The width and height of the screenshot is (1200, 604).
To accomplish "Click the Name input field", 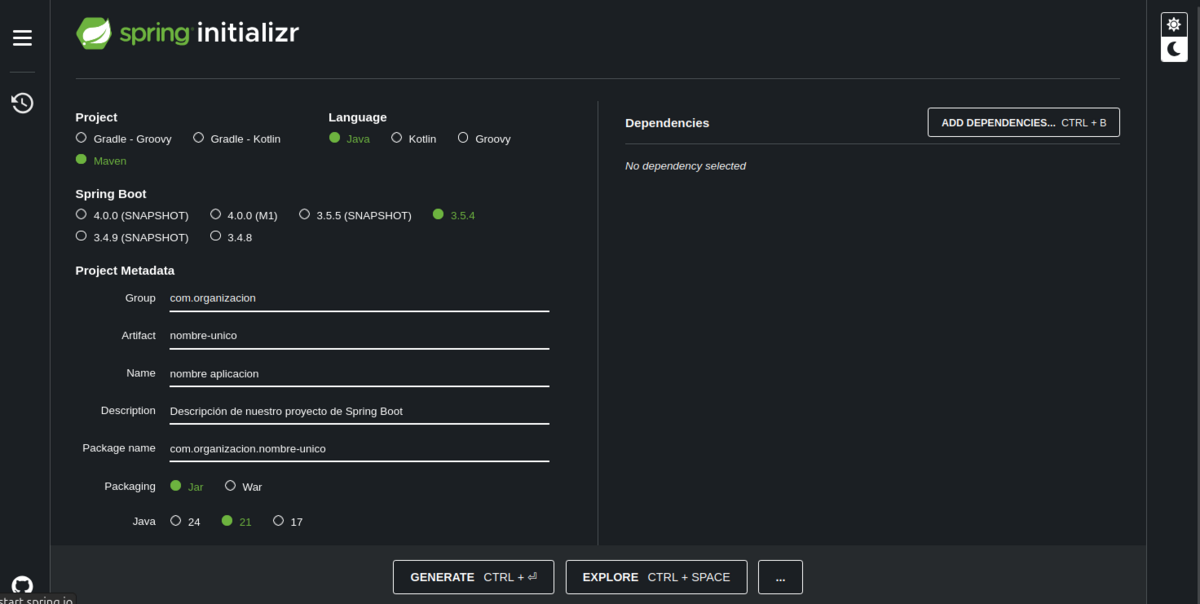I will point(359,373).
